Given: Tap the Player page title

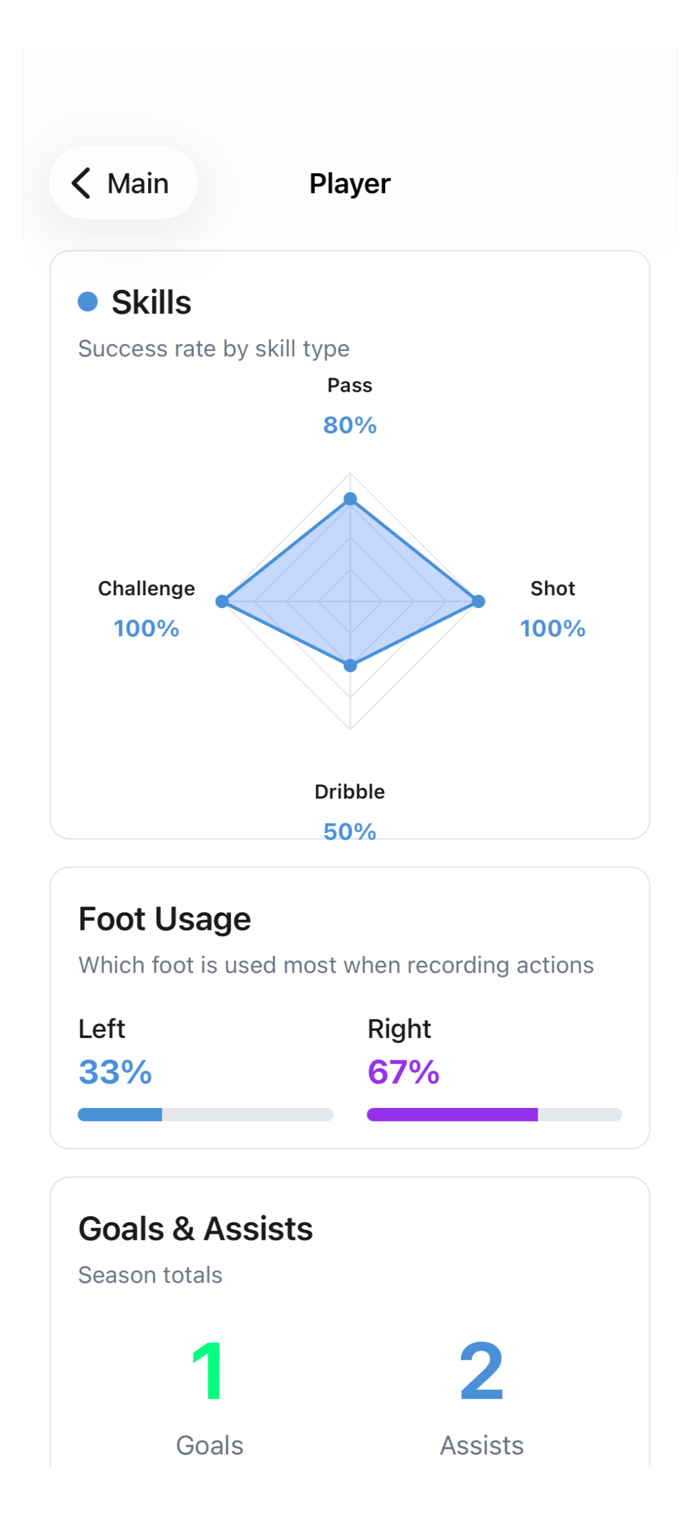Looking at the screenshot, I should pyautogui.click(x=350, y=183).
